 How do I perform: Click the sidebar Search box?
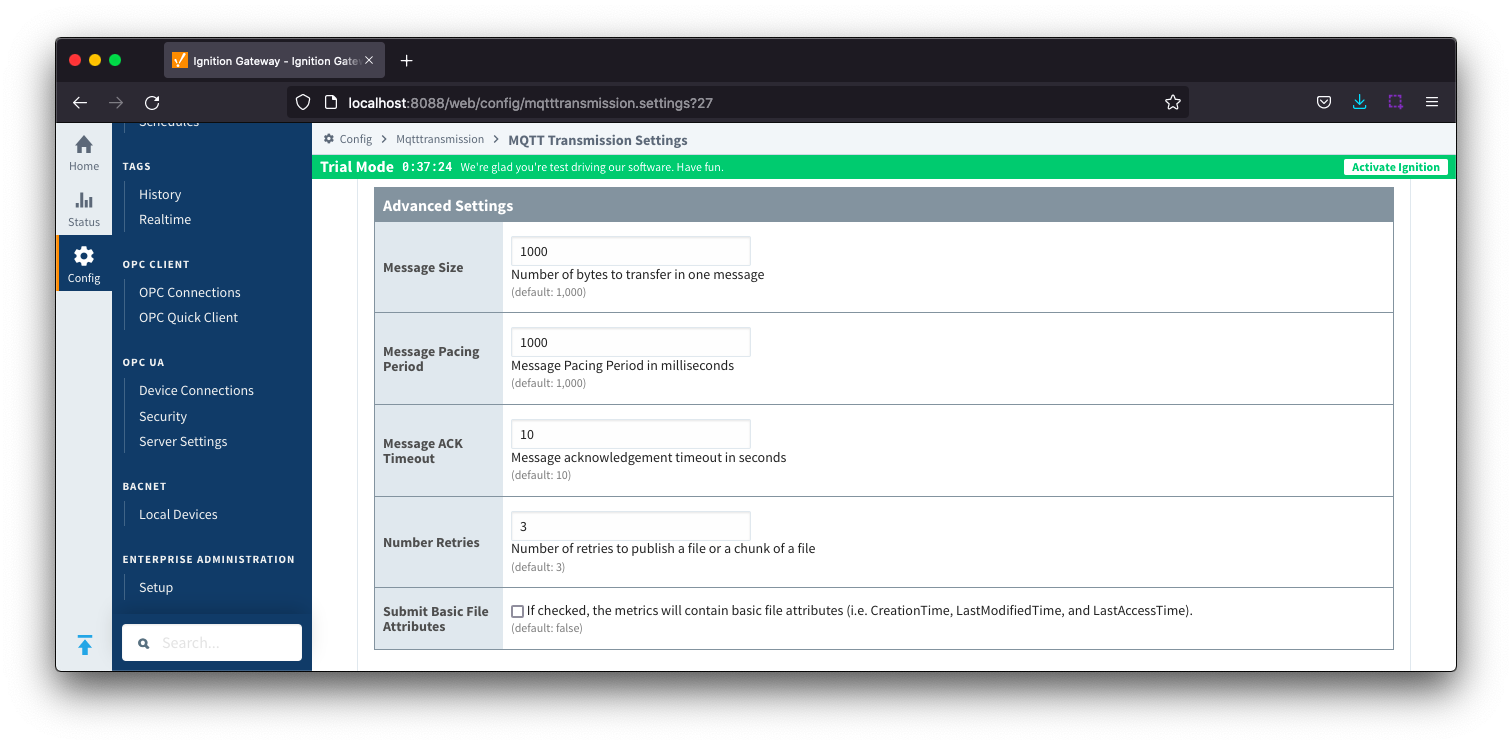[212, 643]
